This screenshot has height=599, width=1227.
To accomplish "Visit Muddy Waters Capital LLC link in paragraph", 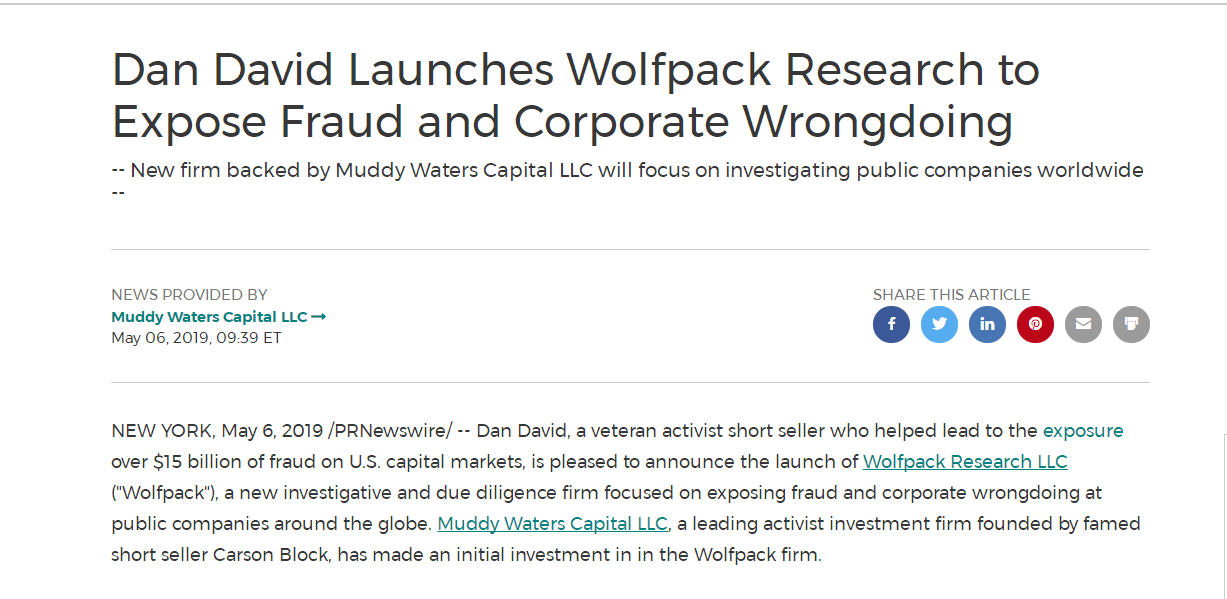I will click(552, 524).
